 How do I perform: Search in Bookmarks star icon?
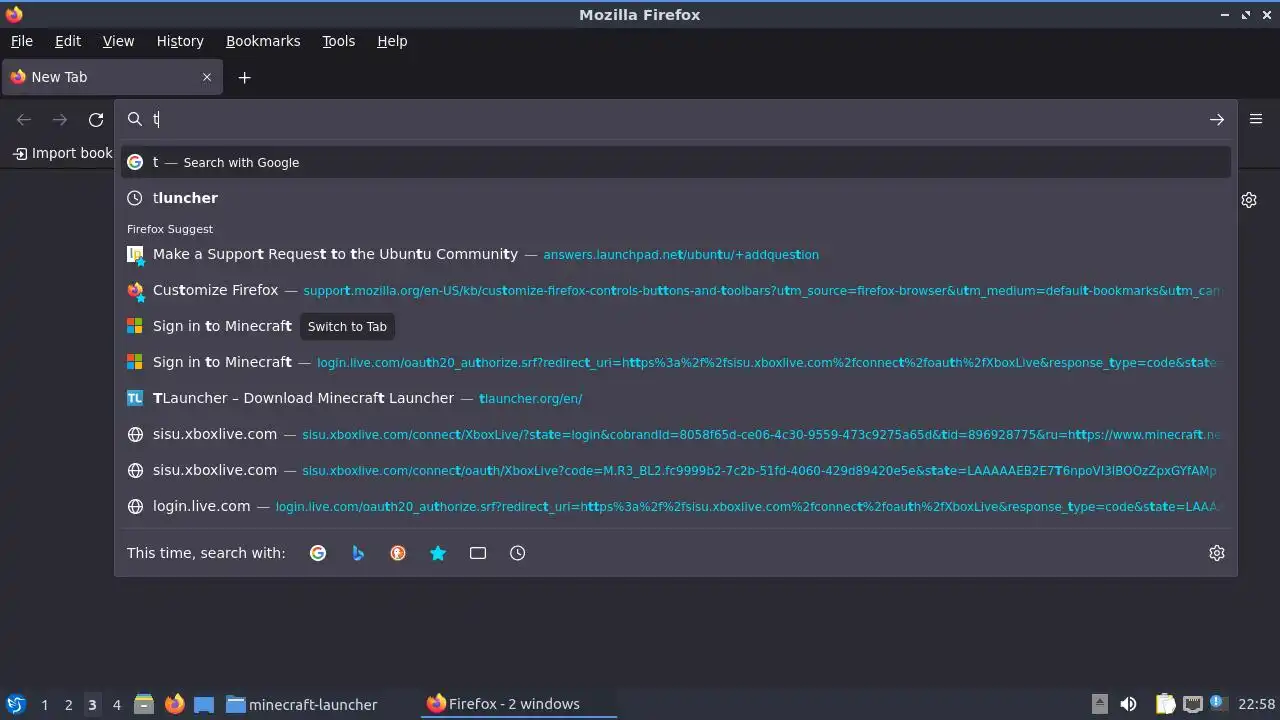(438, 553)
